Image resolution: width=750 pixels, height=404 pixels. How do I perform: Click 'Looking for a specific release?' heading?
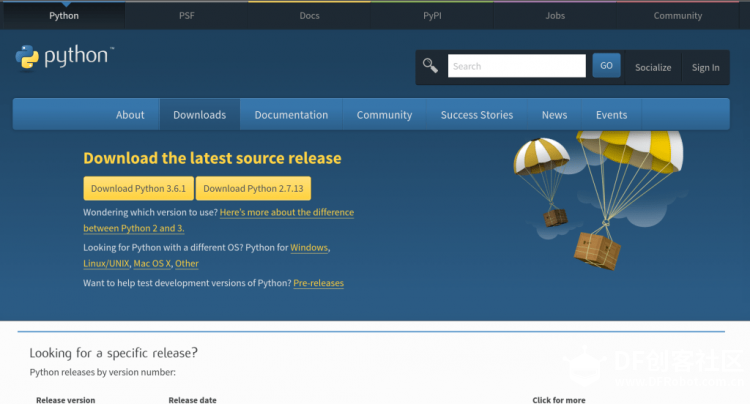113,353
